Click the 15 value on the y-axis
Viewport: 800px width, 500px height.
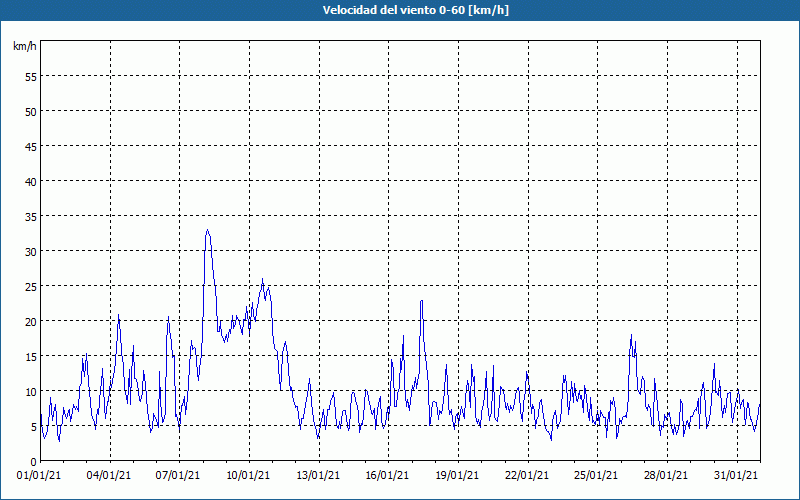click(x=31, y=357)
